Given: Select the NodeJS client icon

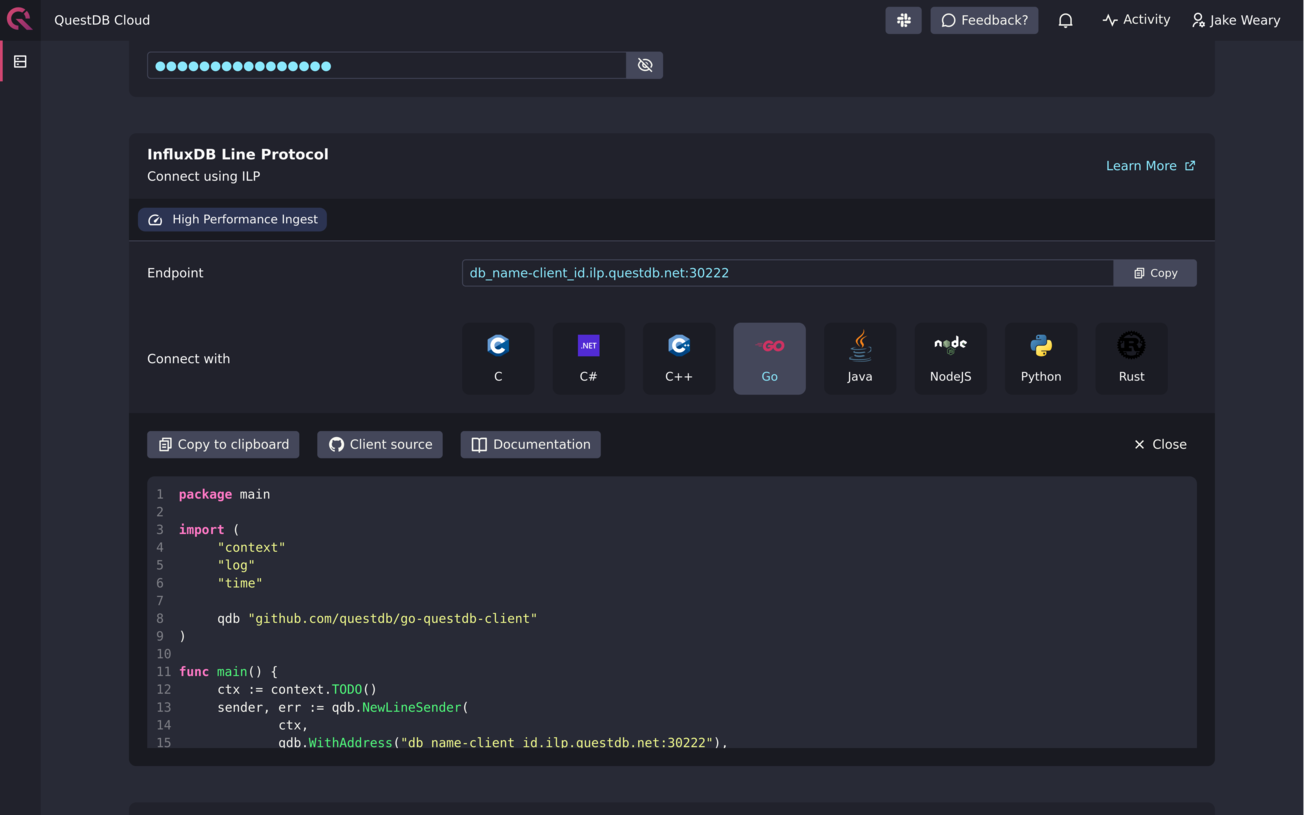Looking at the screenshot, I should pos(950,358).
